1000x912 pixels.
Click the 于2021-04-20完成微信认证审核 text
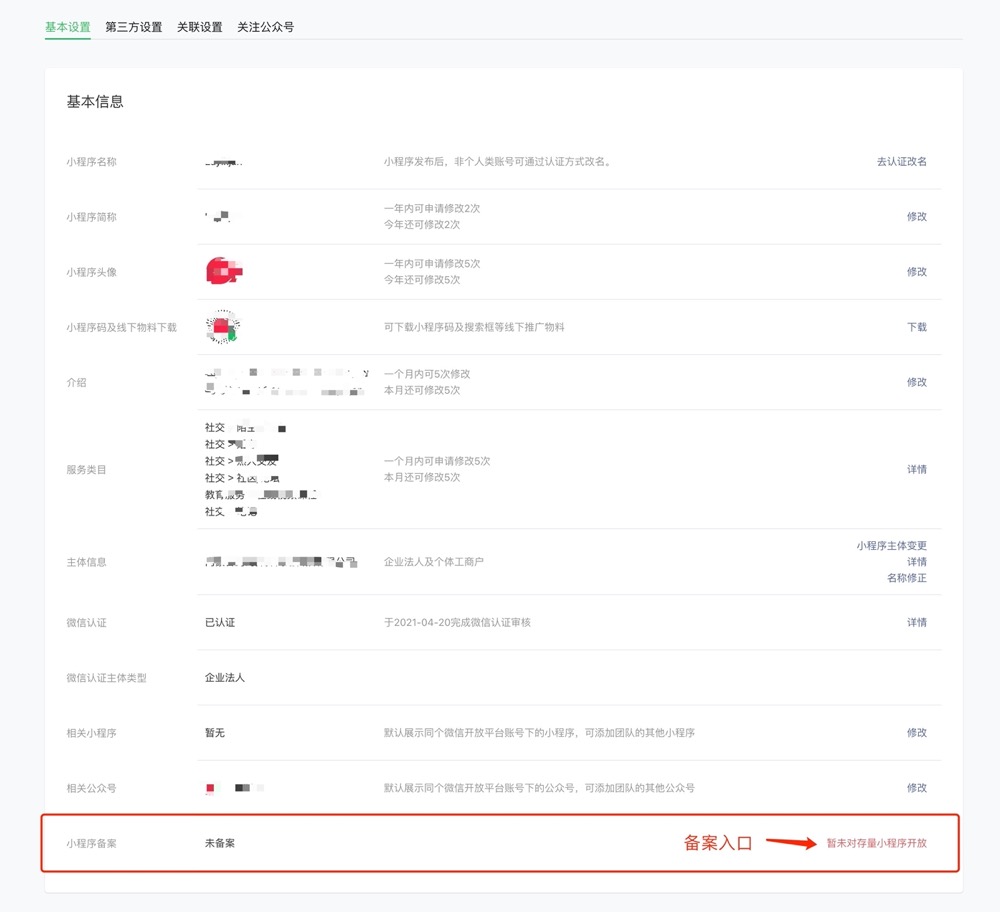pos(457,622)
